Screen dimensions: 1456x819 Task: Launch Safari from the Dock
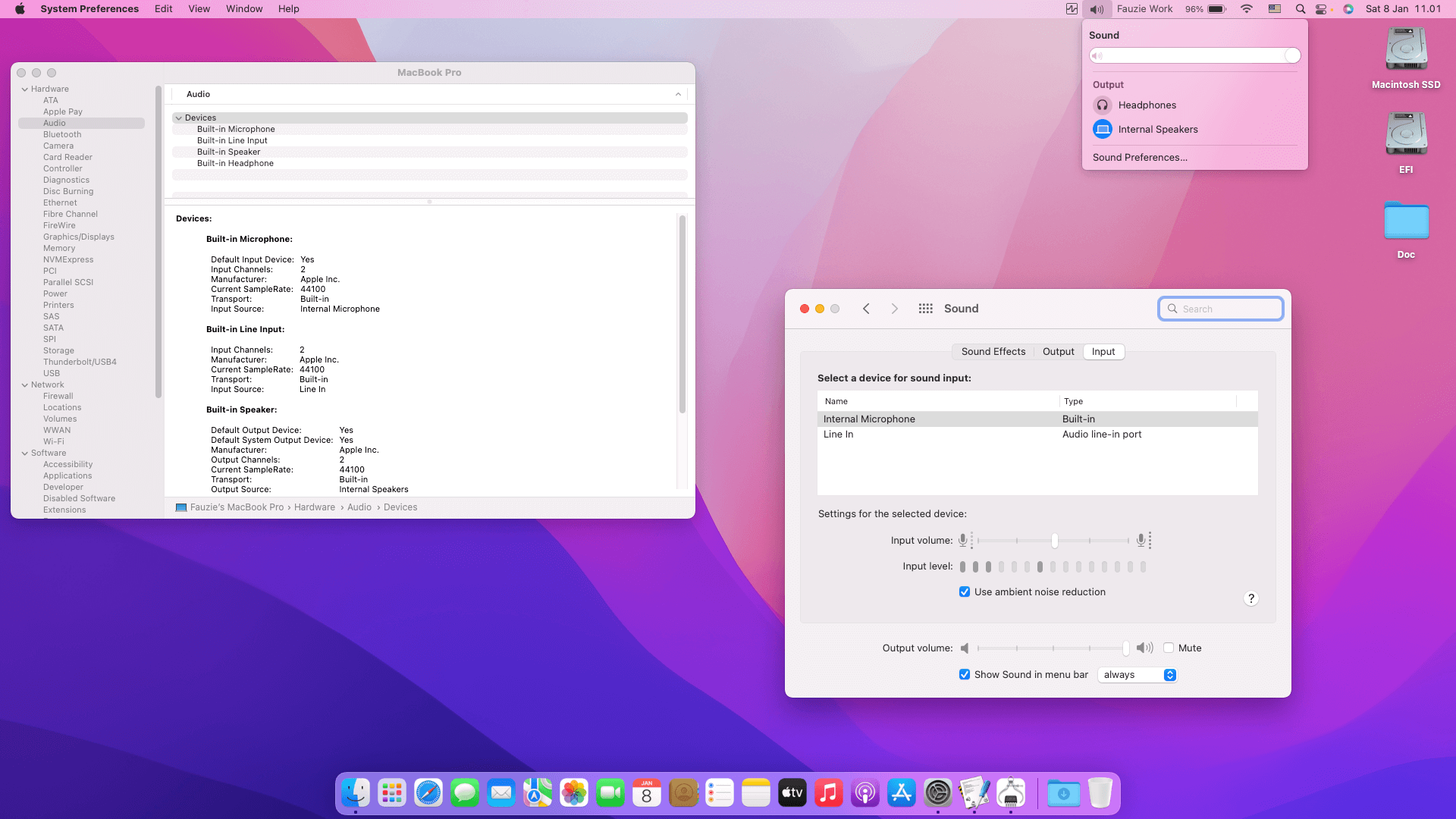428,793
